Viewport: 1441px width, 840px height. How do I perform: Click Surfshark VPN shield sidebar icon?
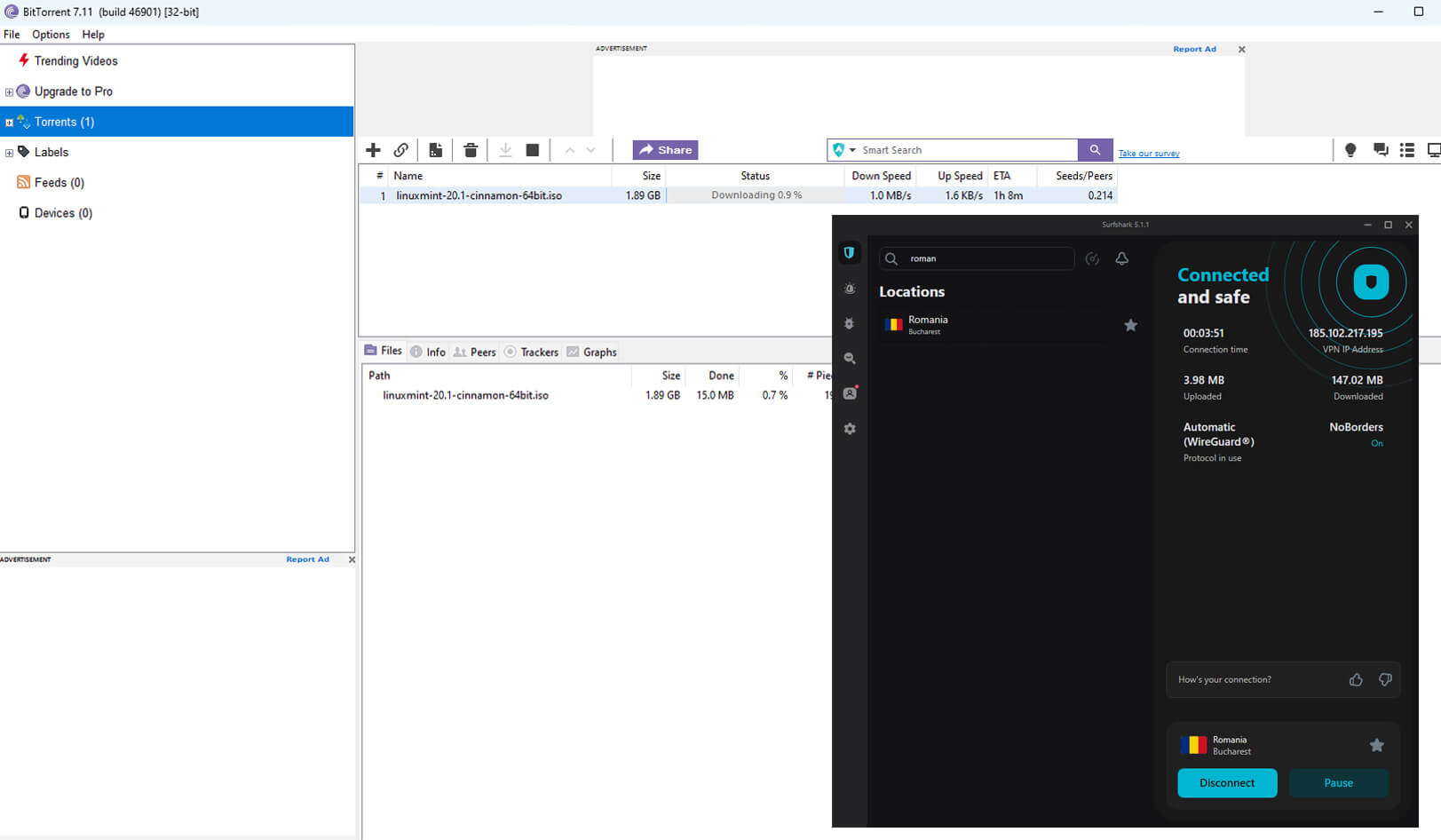pos(850,253)
